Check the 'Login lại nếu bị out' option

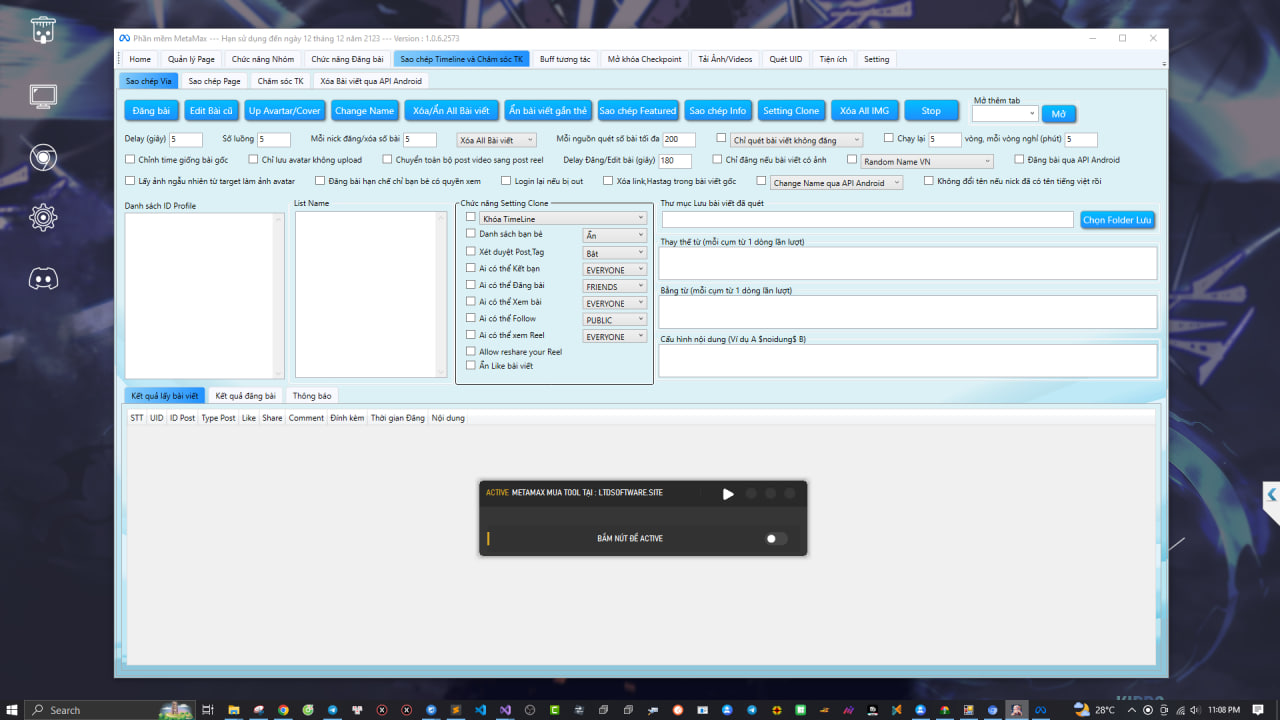tap(506, 181)
